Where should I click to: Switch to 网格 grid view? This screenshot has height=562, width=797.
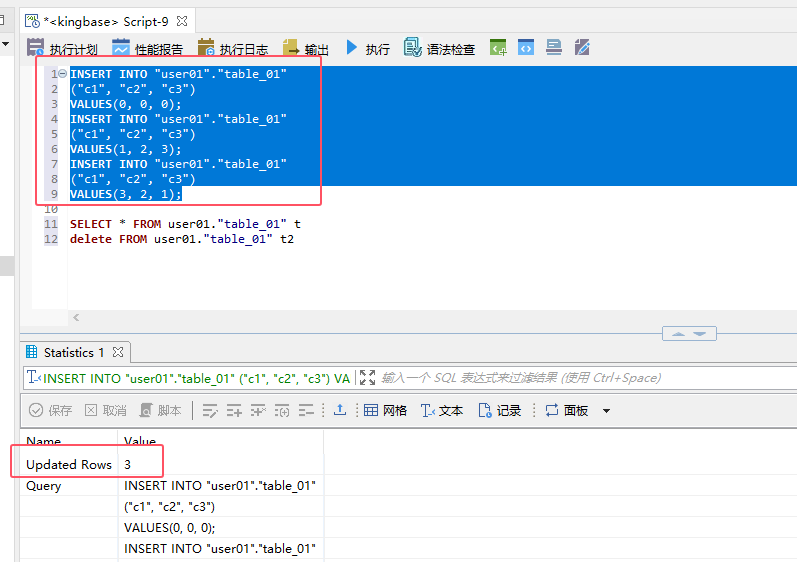(385, 410)
